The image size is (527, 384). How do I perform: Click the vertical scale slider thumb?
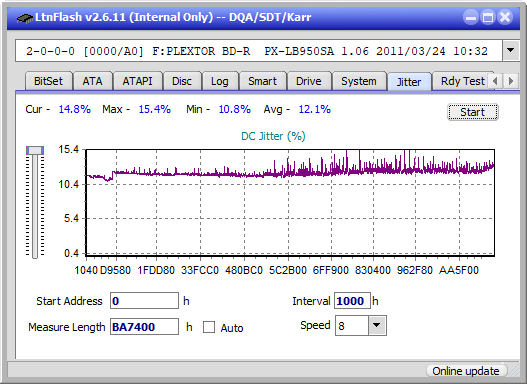click(x=35, y=150)
